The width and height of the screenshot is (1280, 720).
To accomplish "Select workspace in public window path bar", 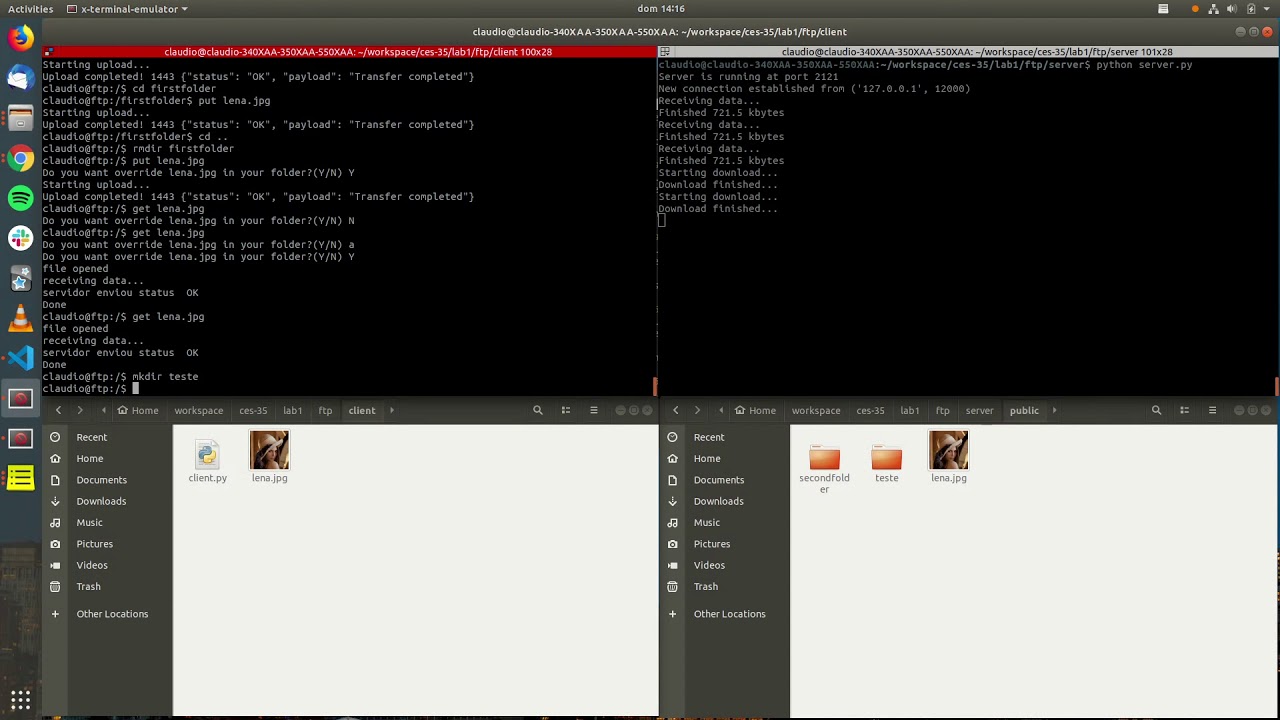I will 816,410.
